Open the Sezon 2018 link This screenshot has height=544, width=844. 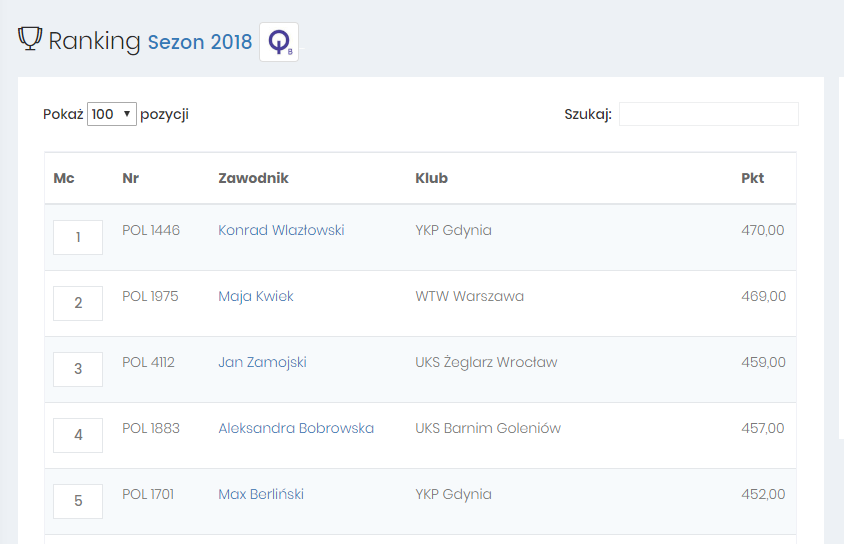(200, 42)
